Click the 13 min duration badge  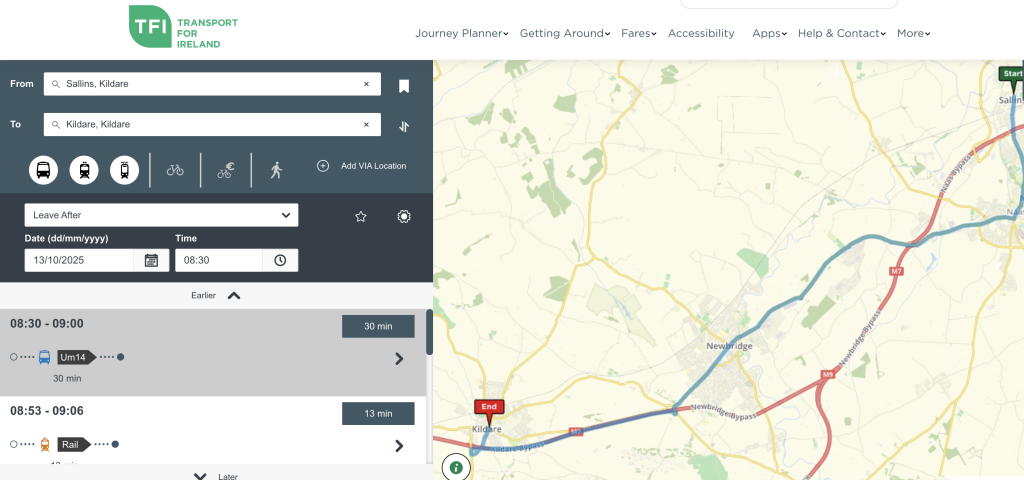[x=378, y=413]
